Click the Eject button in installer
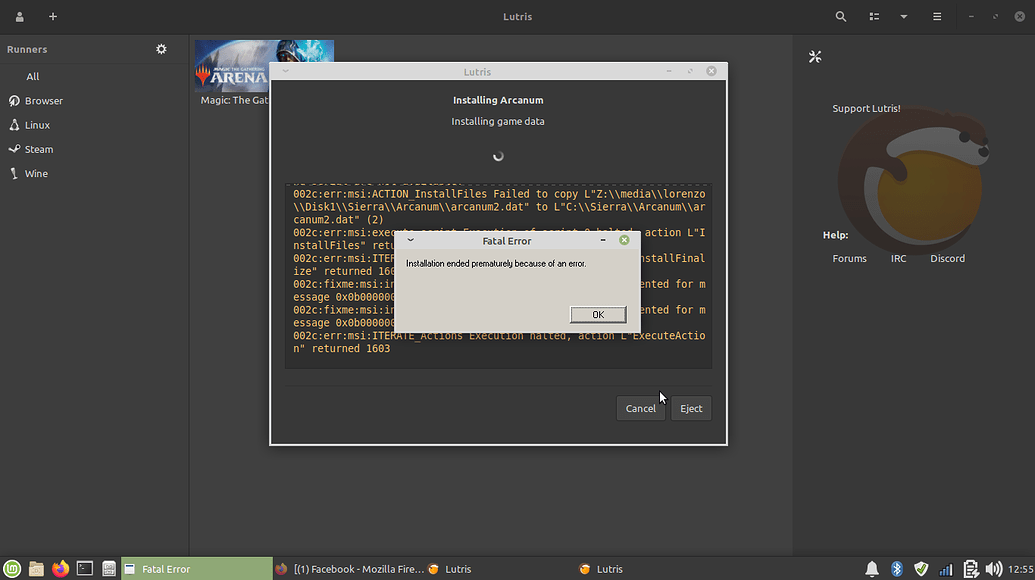 691,408
